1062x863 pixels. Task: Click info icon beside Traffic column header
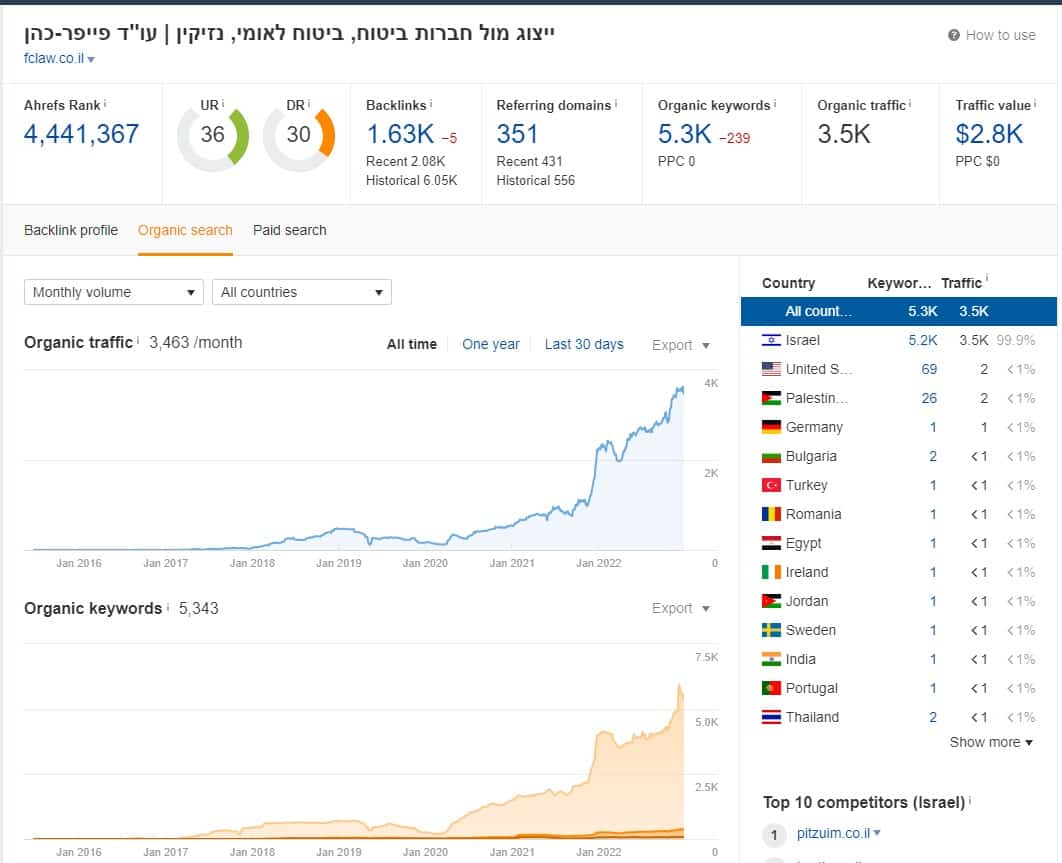987,278
